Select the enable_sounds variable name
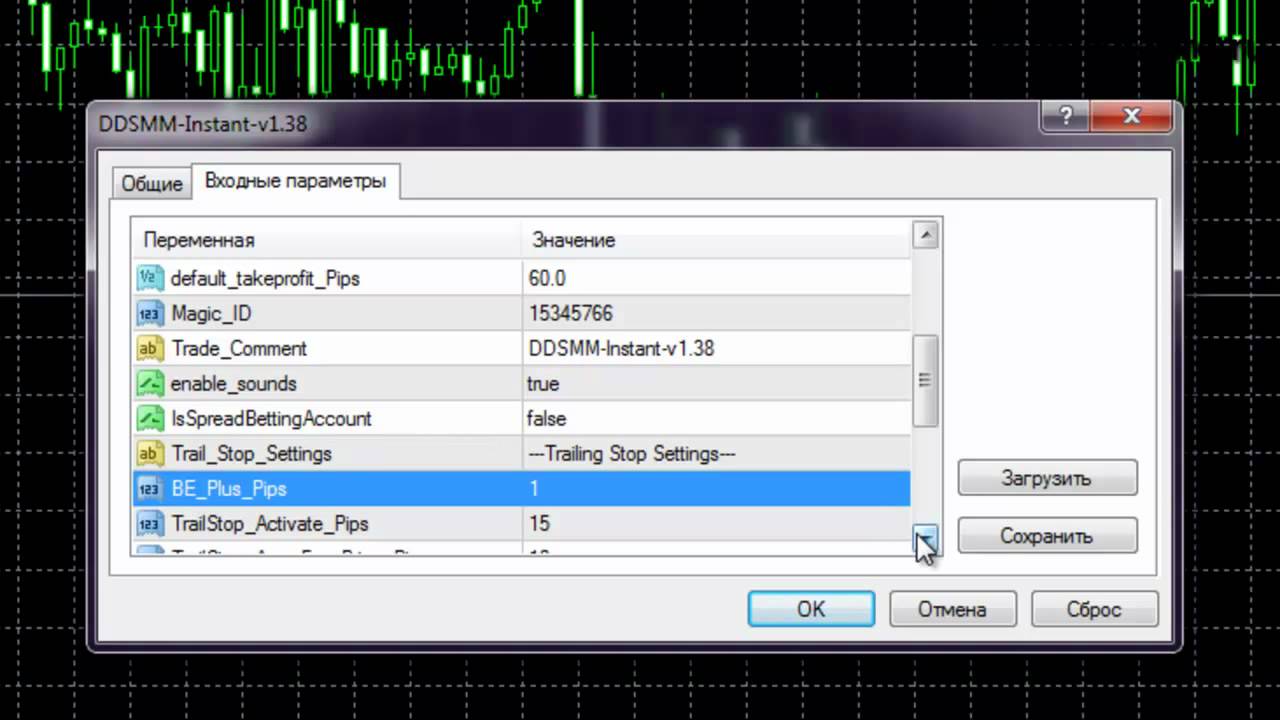The image size is (1280, 720). tap(233, 383)
